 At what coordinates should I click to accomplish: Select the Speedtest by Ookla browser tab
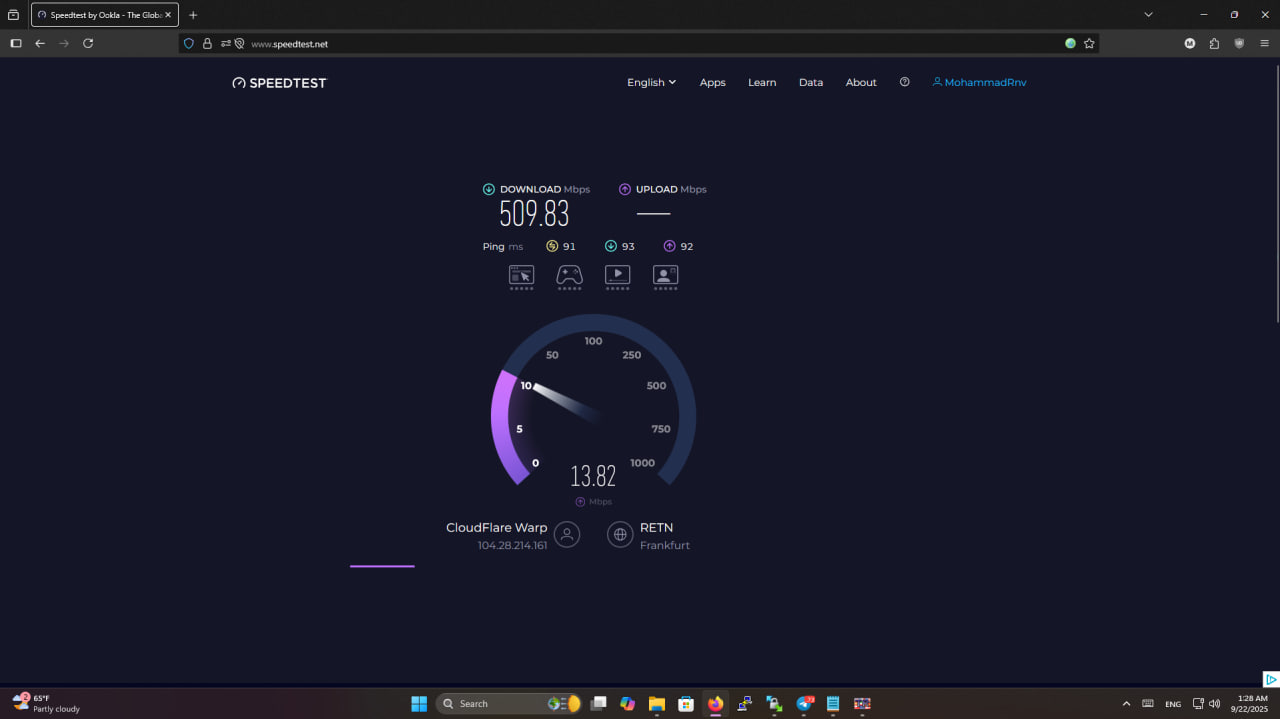coord(105,15)
